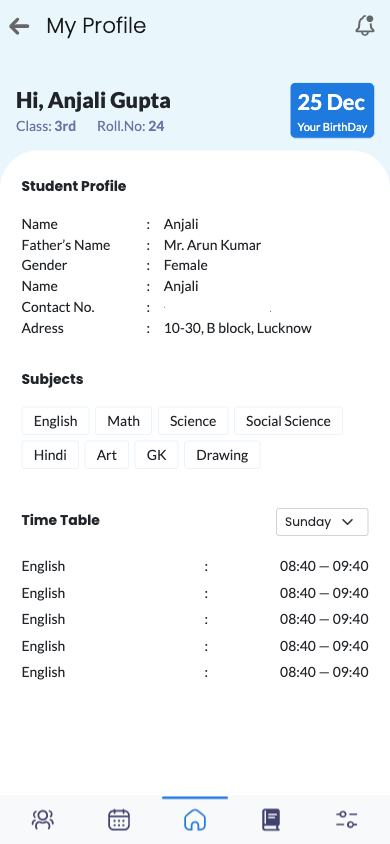Tap the 25 Dec birthday card
The image size is (390, 844).
(x=332, y=110)
